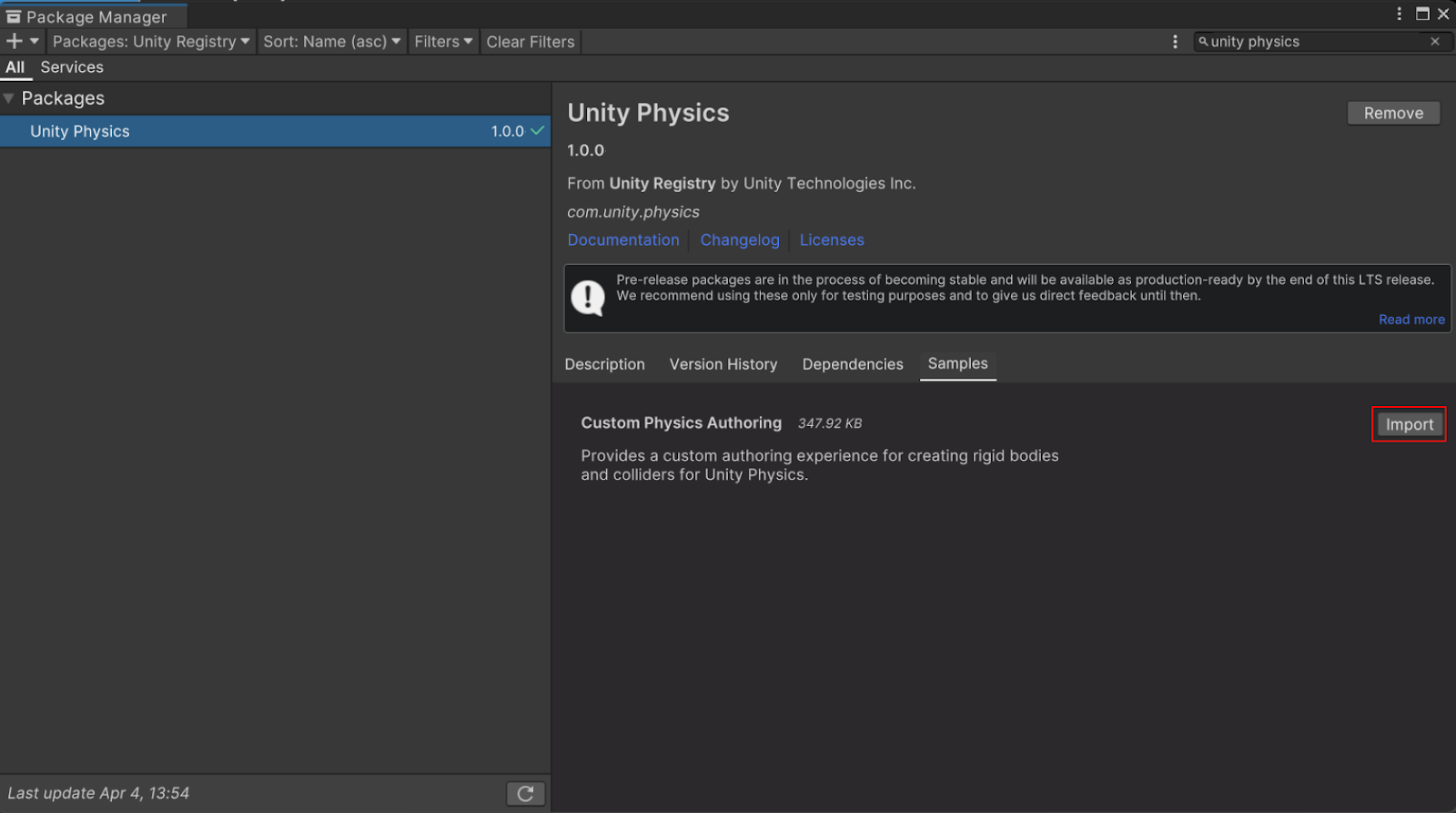Click the pre-release warning exclamation icon
1456x813 pixels.
pyautogui.click(x=588, y=298)
